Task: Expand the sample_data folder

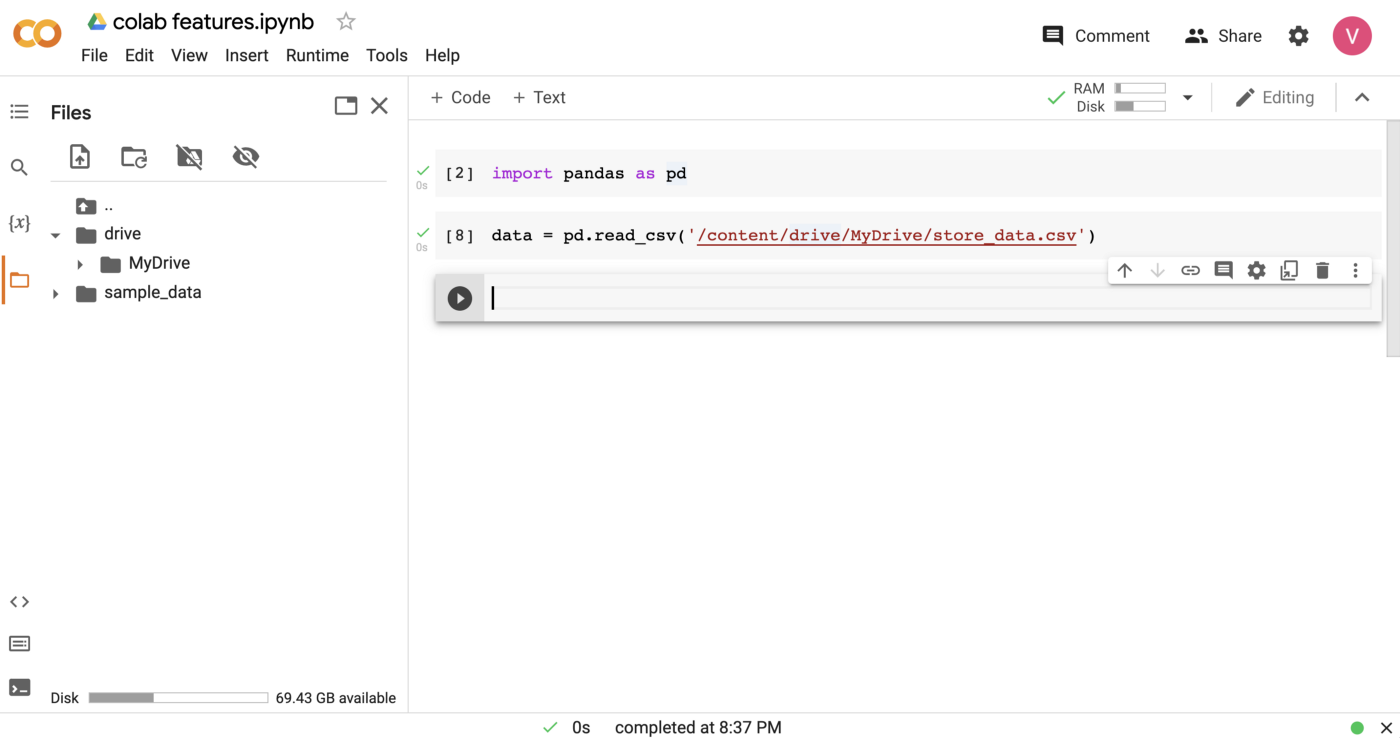Action: point(56,294)
